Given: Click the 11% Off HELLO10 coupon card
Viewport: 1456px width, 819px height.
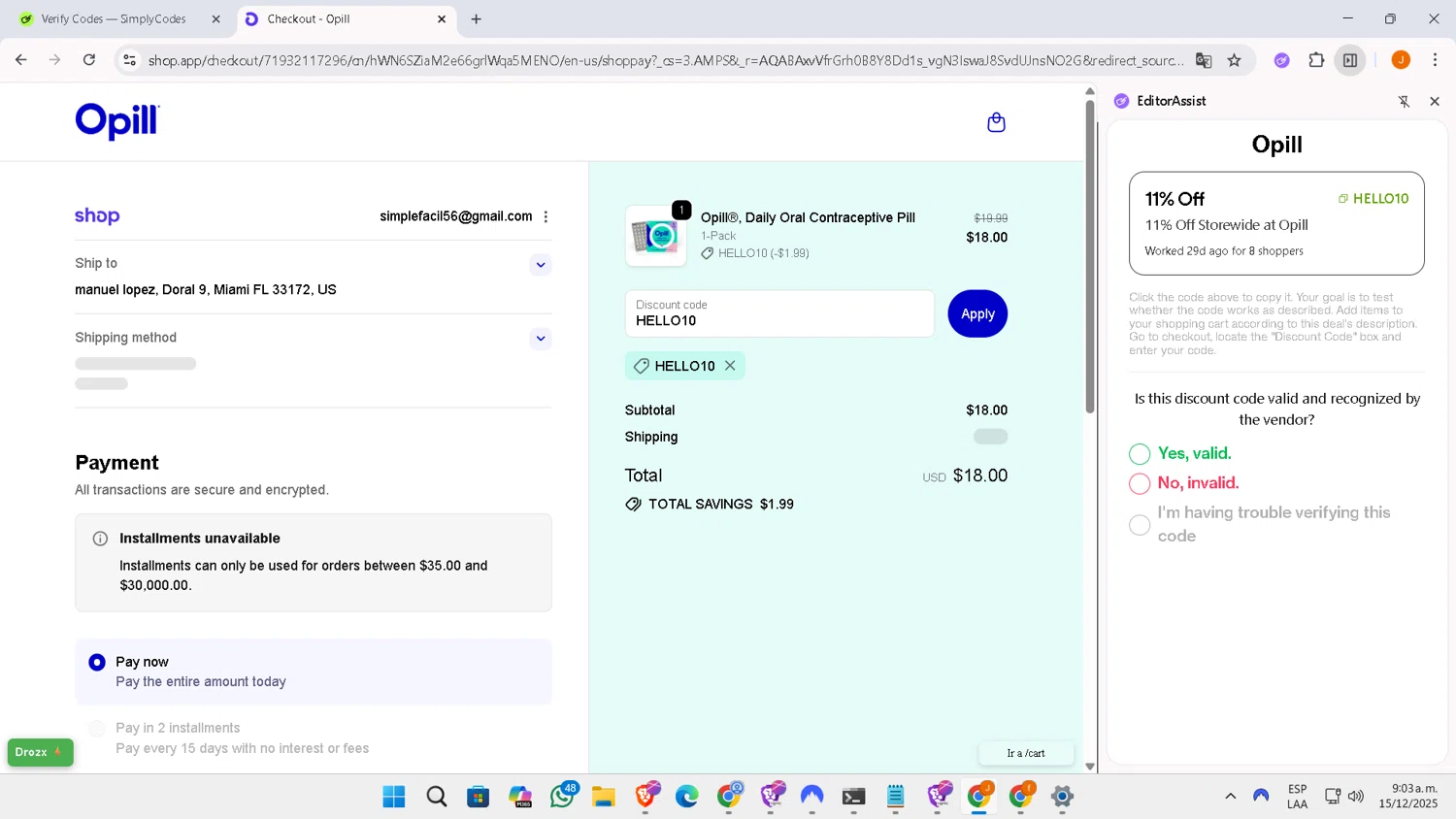Looking at the screenshot, I should tap(1276, 224).
